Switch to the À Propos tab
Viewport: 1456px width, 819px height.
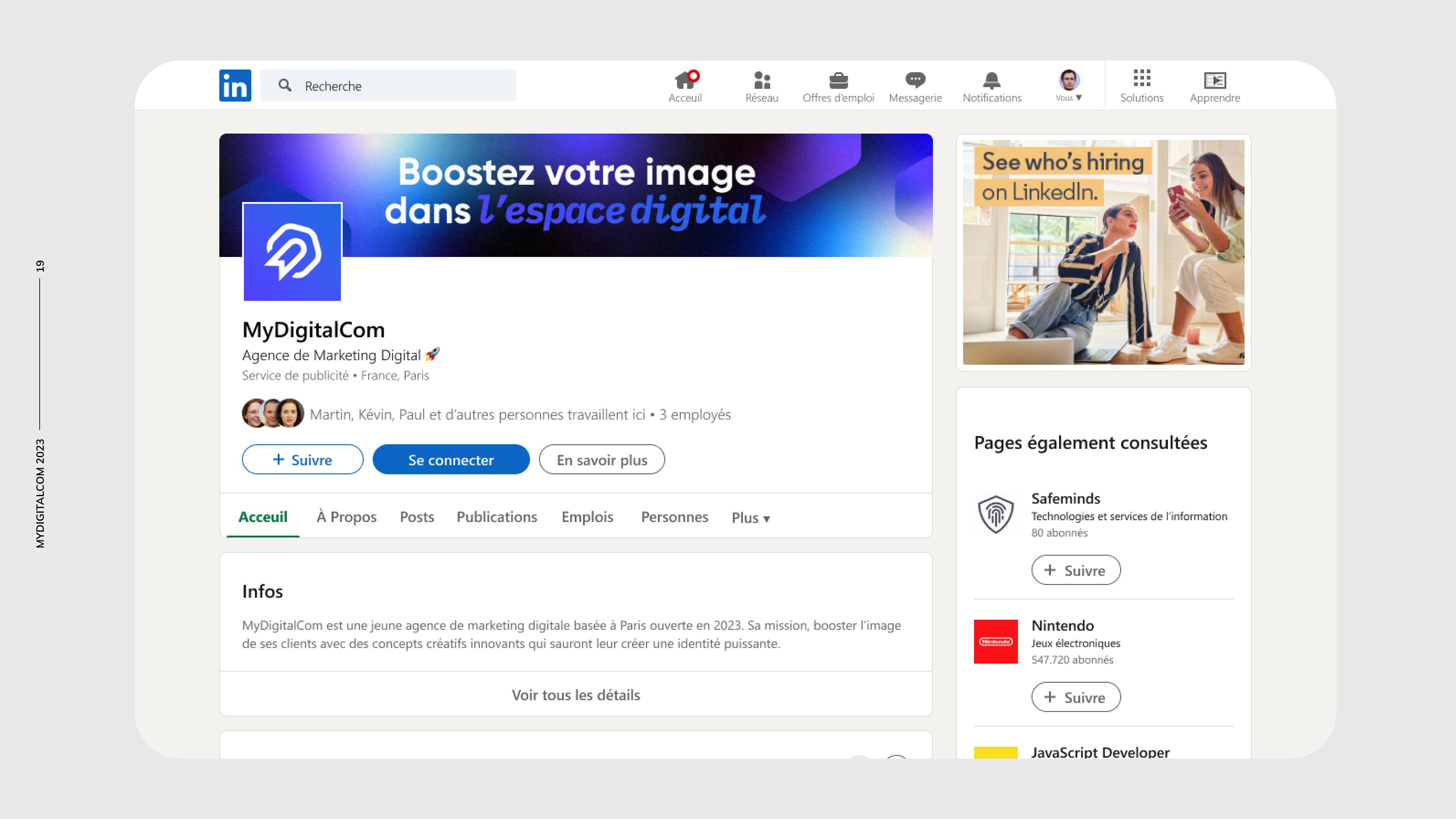click(347, 516)
